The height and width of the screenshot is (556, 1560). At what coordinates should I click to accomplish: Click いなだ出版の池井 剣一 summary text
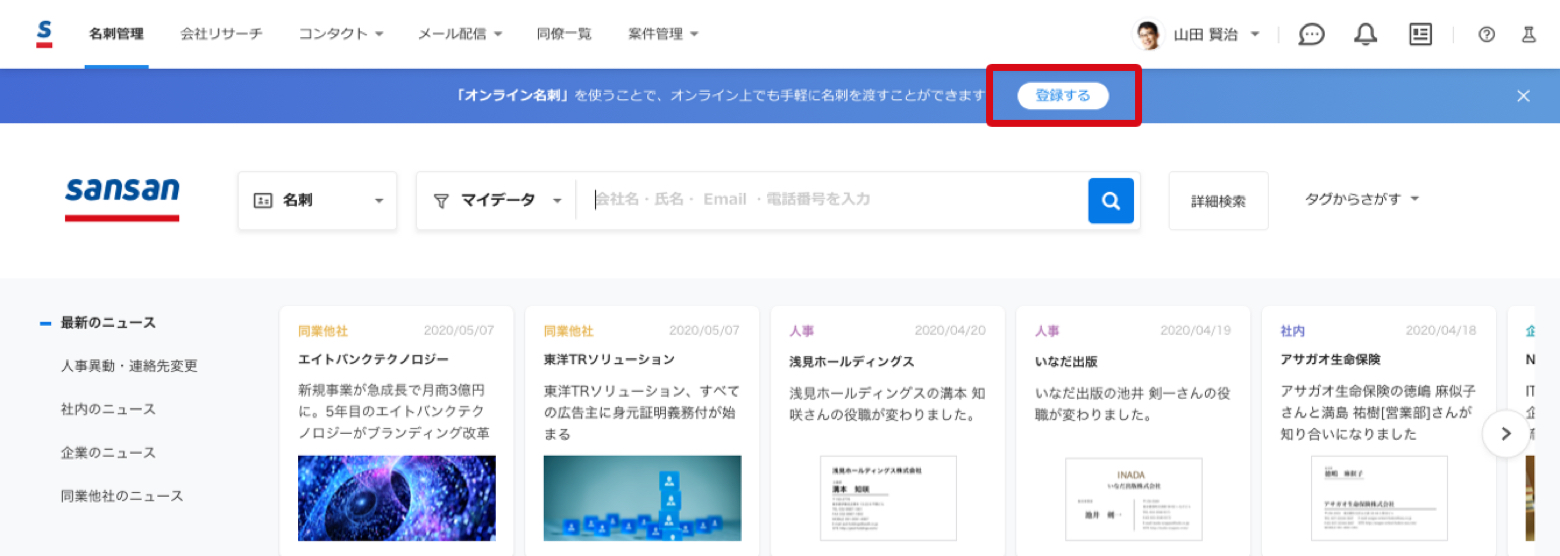click(1133, 402)
